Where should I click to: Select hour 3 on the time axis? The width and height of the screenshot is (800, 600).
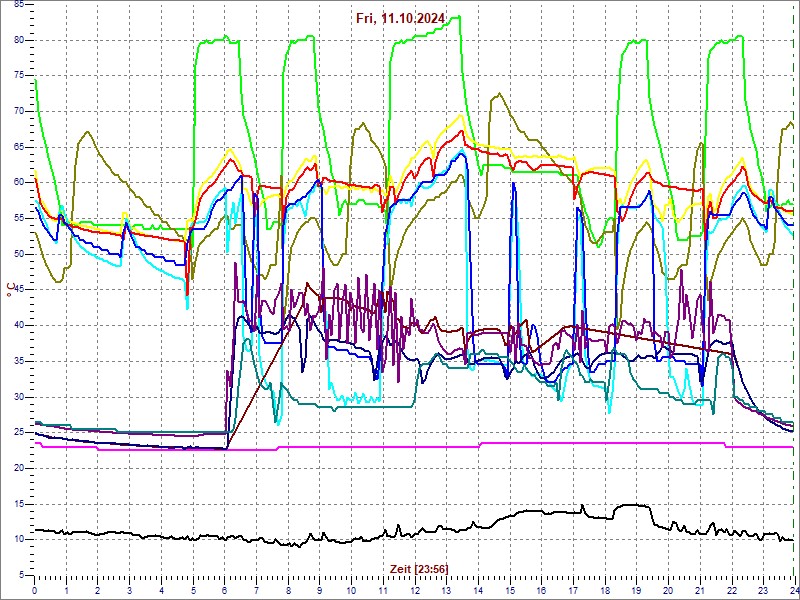pos(130,590)
